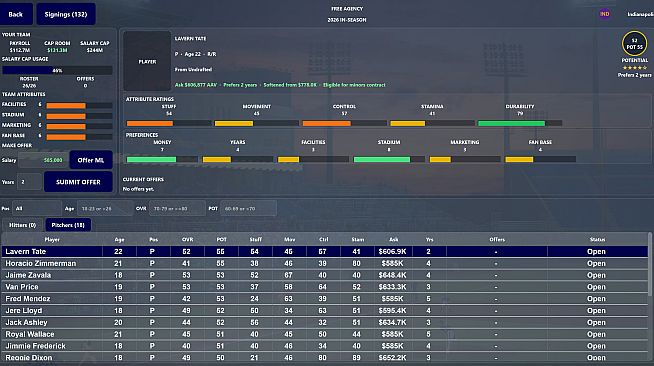Select player Jere Lloyd
The height and width of the screenshot is (366, 654).
click(325, 311)
